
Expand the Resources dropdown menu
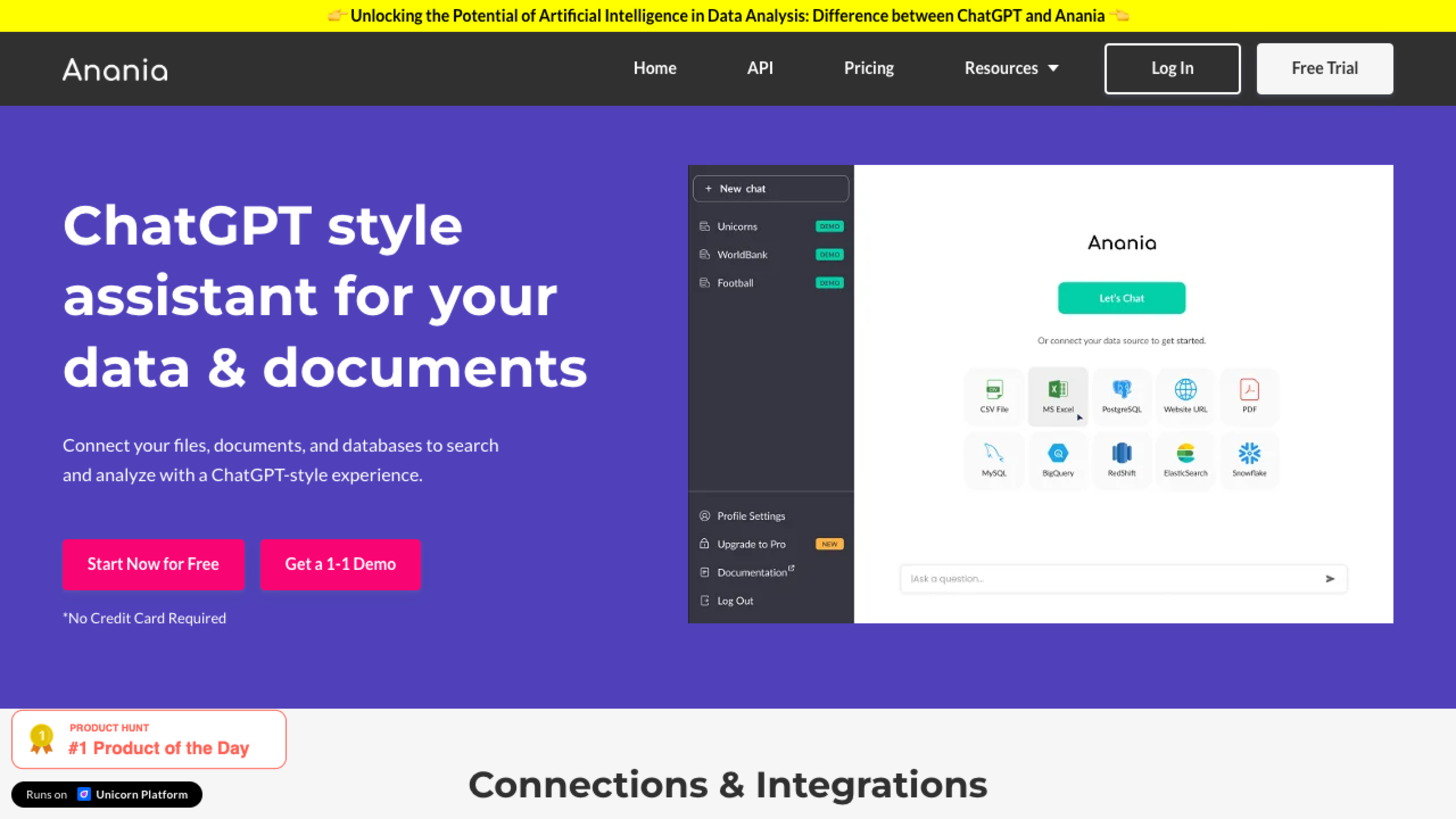click(1010, 68)
